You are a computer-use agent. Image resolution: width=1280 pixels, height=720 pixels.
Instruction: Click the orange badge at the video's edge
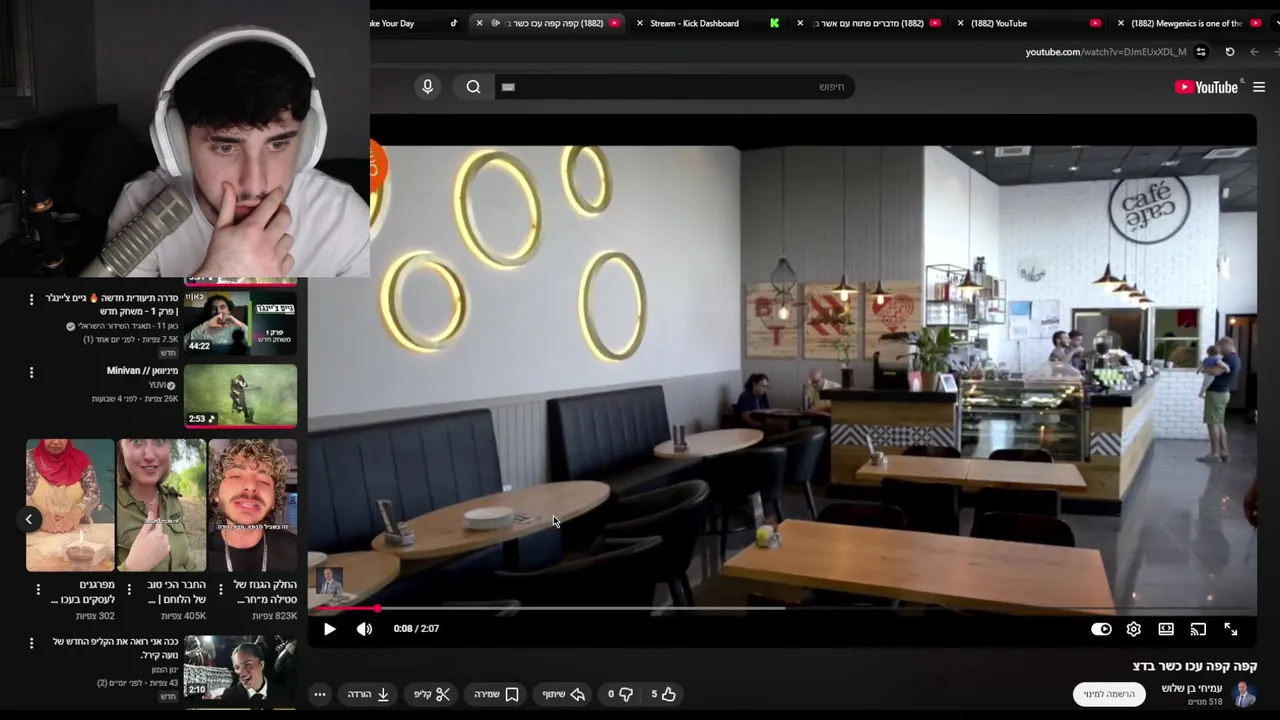378,166
